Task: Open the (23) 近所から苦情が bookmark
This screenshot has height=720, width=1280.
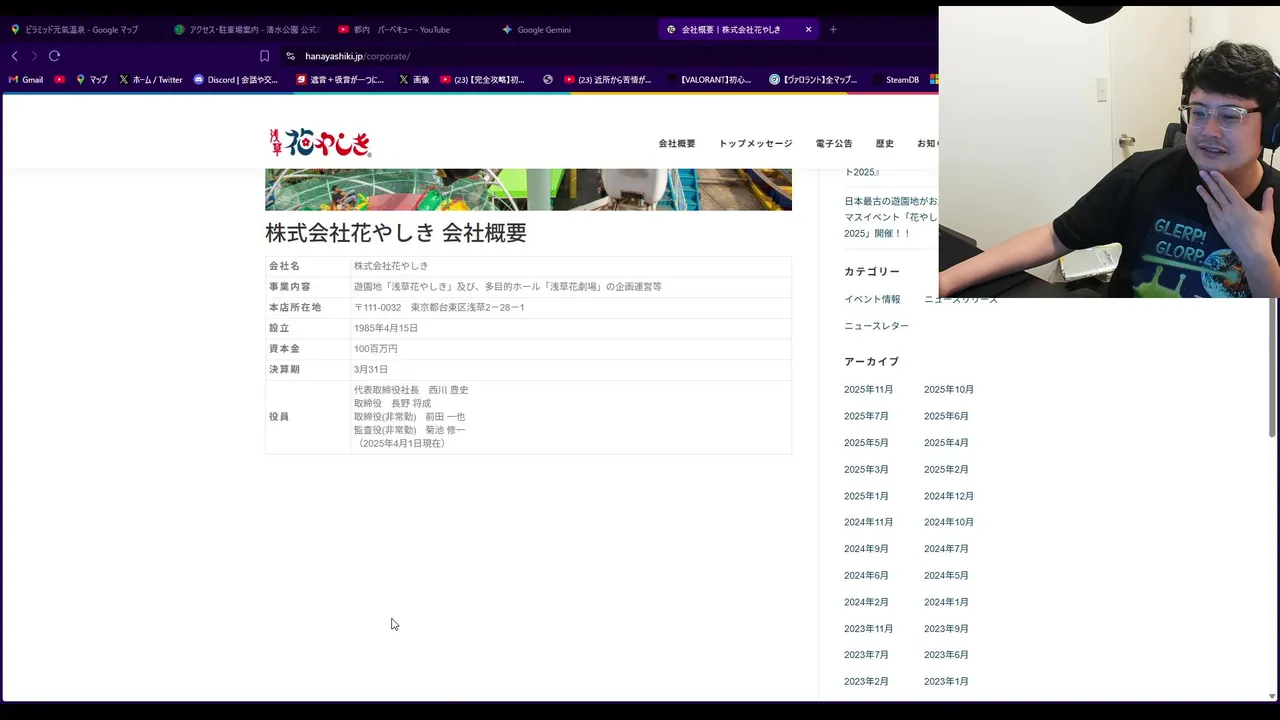Action: 608,79
